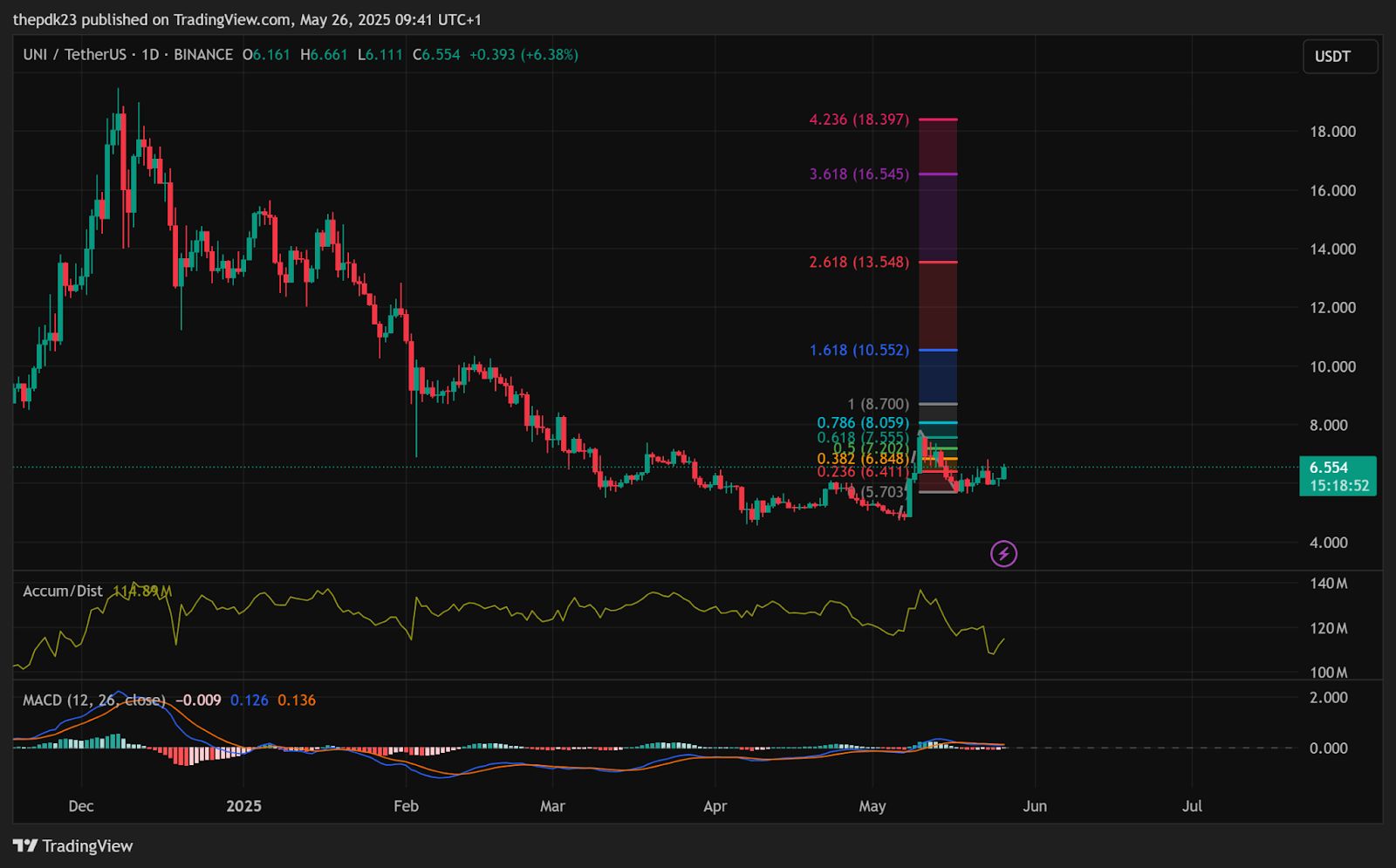Click the May label on time axis
The width and height of the screenshot is (1396, 868).
point(872,806)
